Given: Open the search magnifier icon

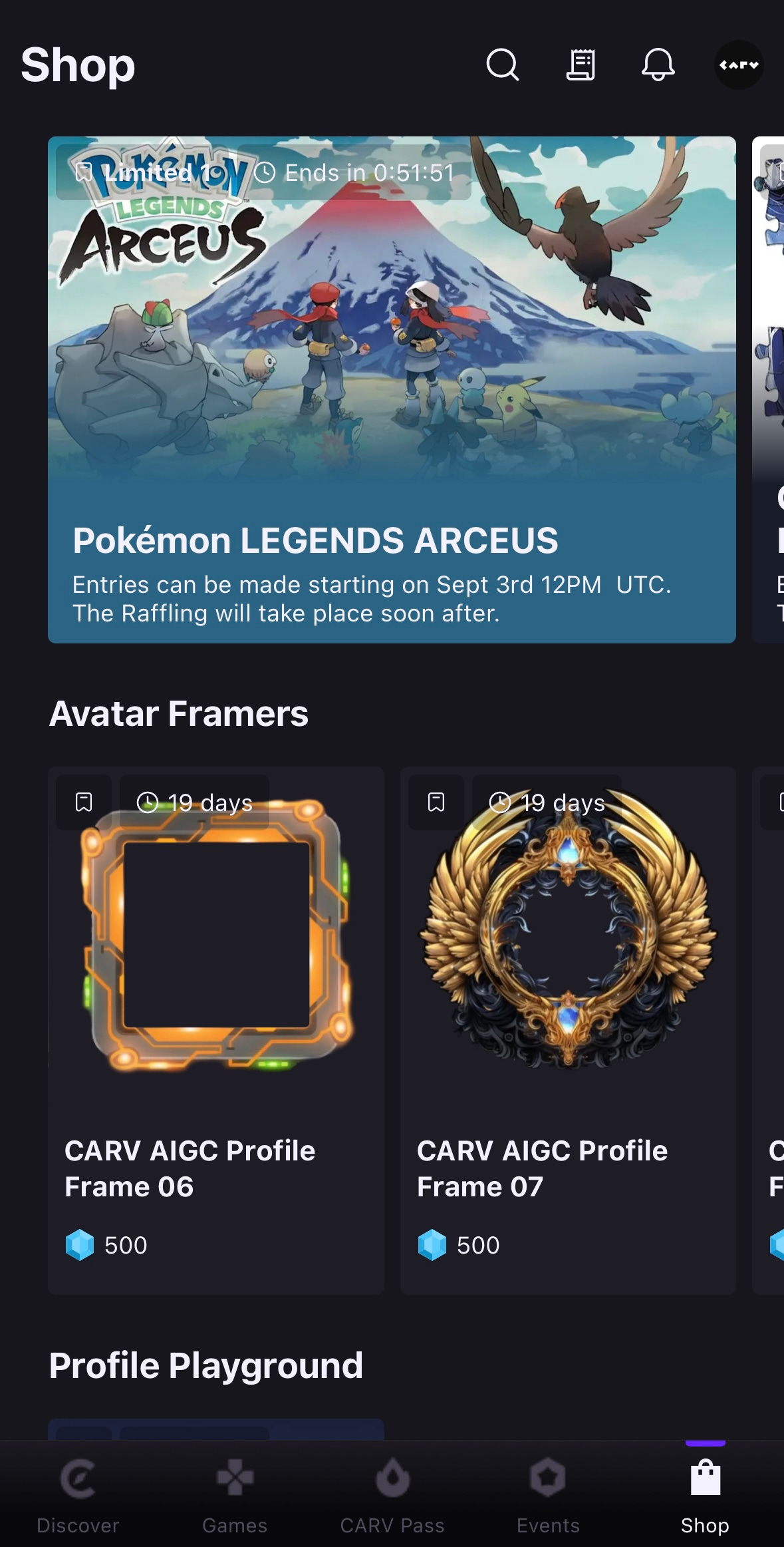Looking at the screenshot, I should coord(503,65).
